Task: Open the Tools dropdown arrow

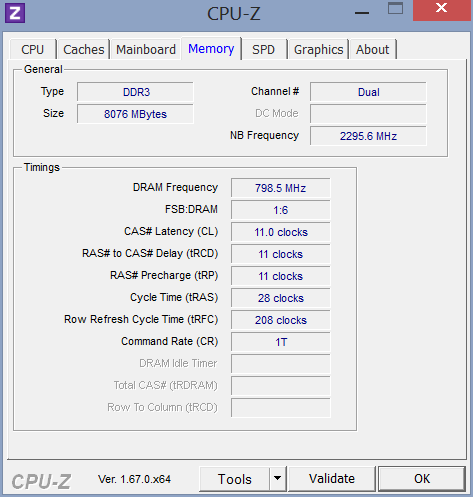Action: pos(277,479)
